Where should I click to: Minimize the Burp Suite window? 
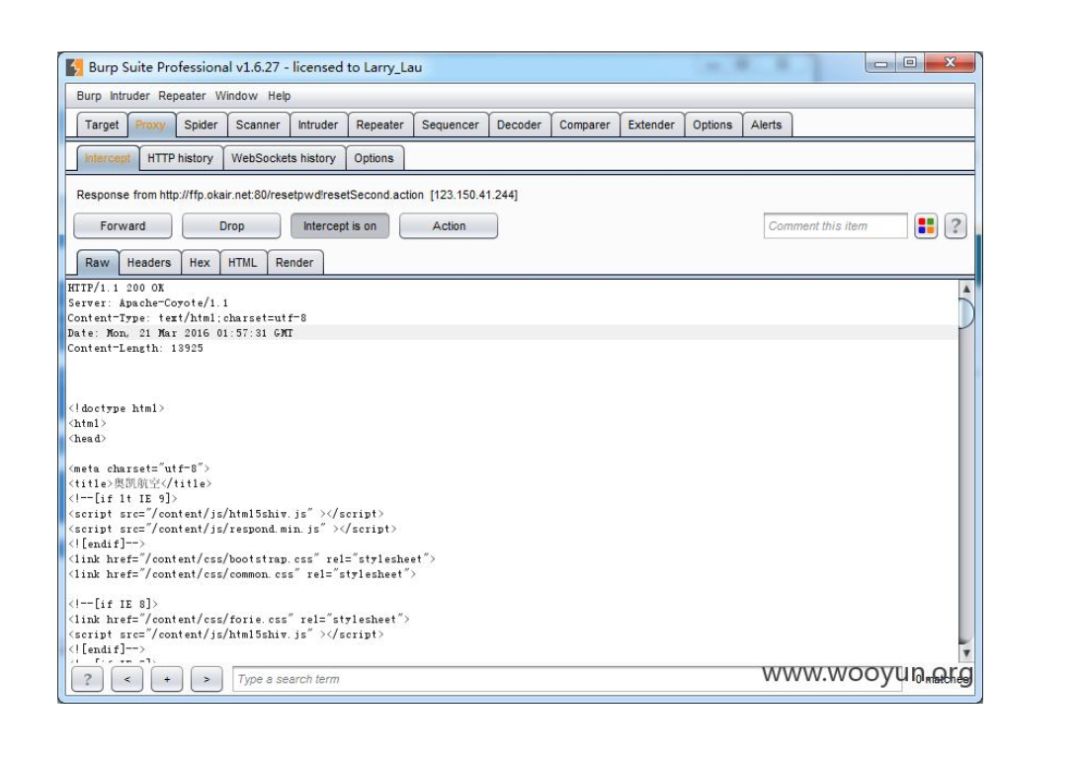coord(881,63)
